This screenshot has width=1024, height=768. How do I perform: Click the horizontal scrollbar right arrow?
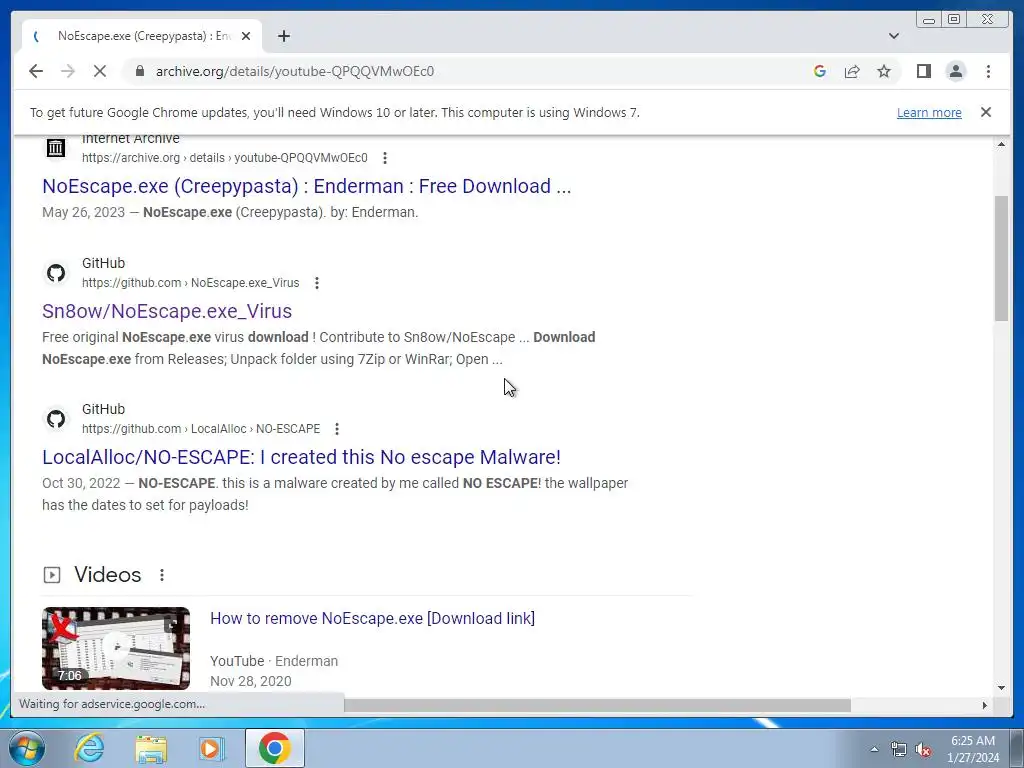pyautogui.click(x=985, y=705)
